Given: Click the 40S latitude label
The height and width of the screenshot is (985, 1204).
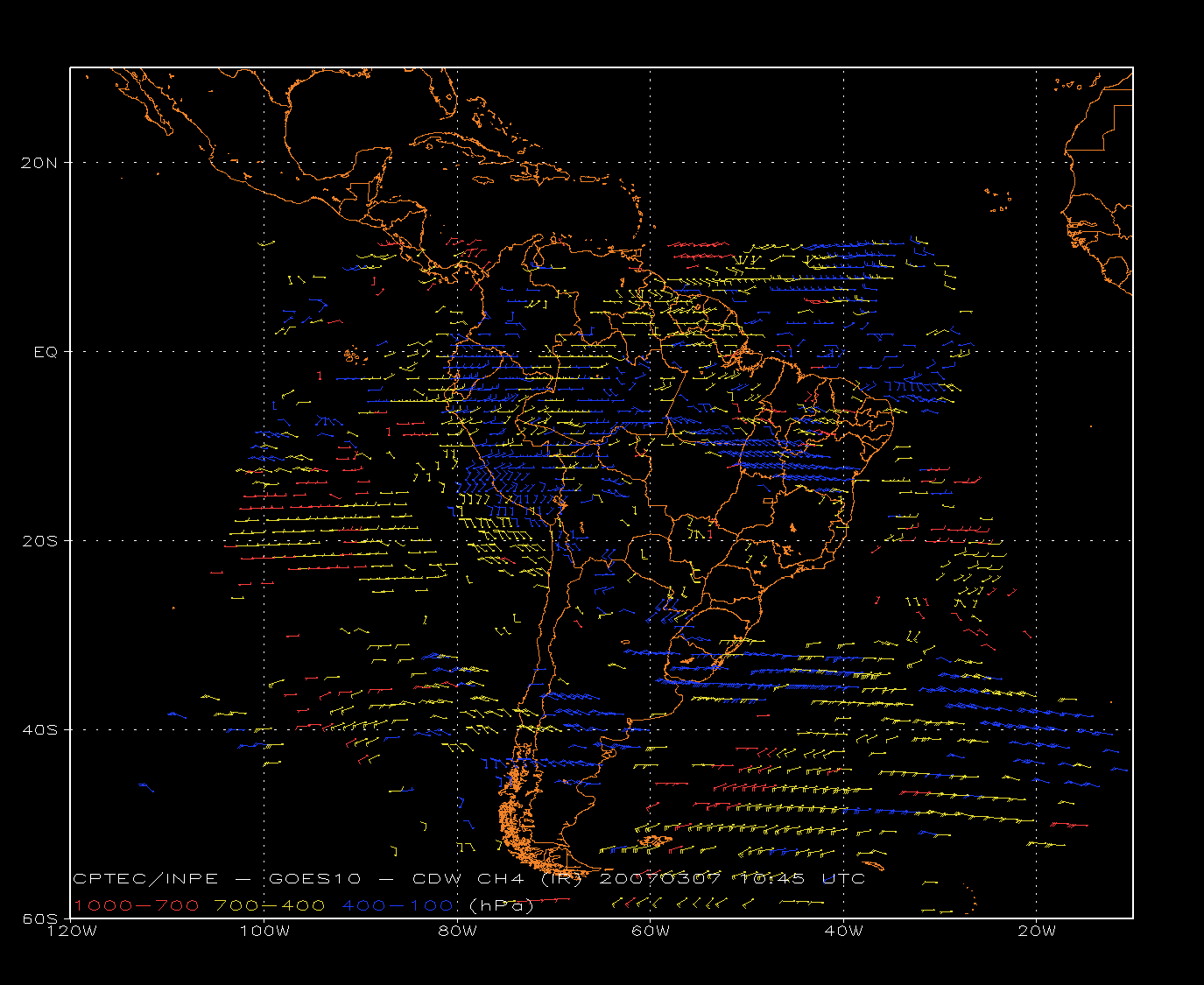Looking at the screenshot, I should point(41,729).
